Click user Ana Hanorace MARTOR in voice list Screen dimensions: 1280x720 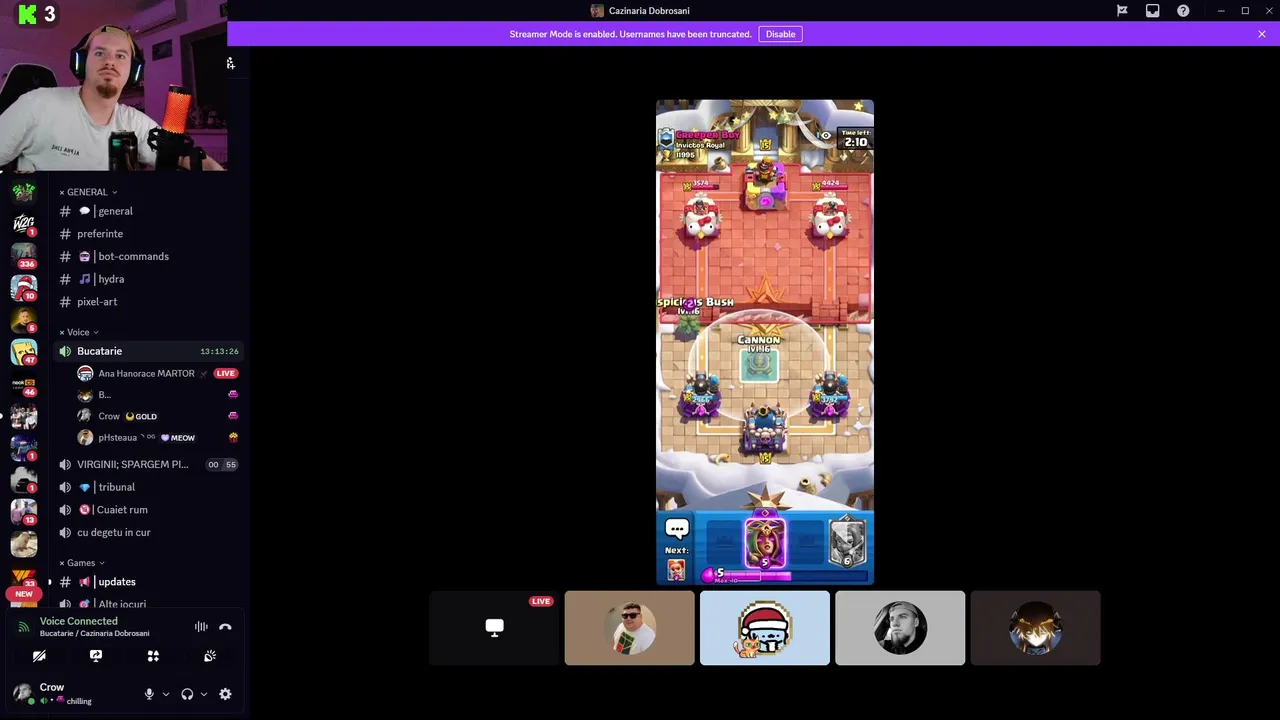point(157,373)
